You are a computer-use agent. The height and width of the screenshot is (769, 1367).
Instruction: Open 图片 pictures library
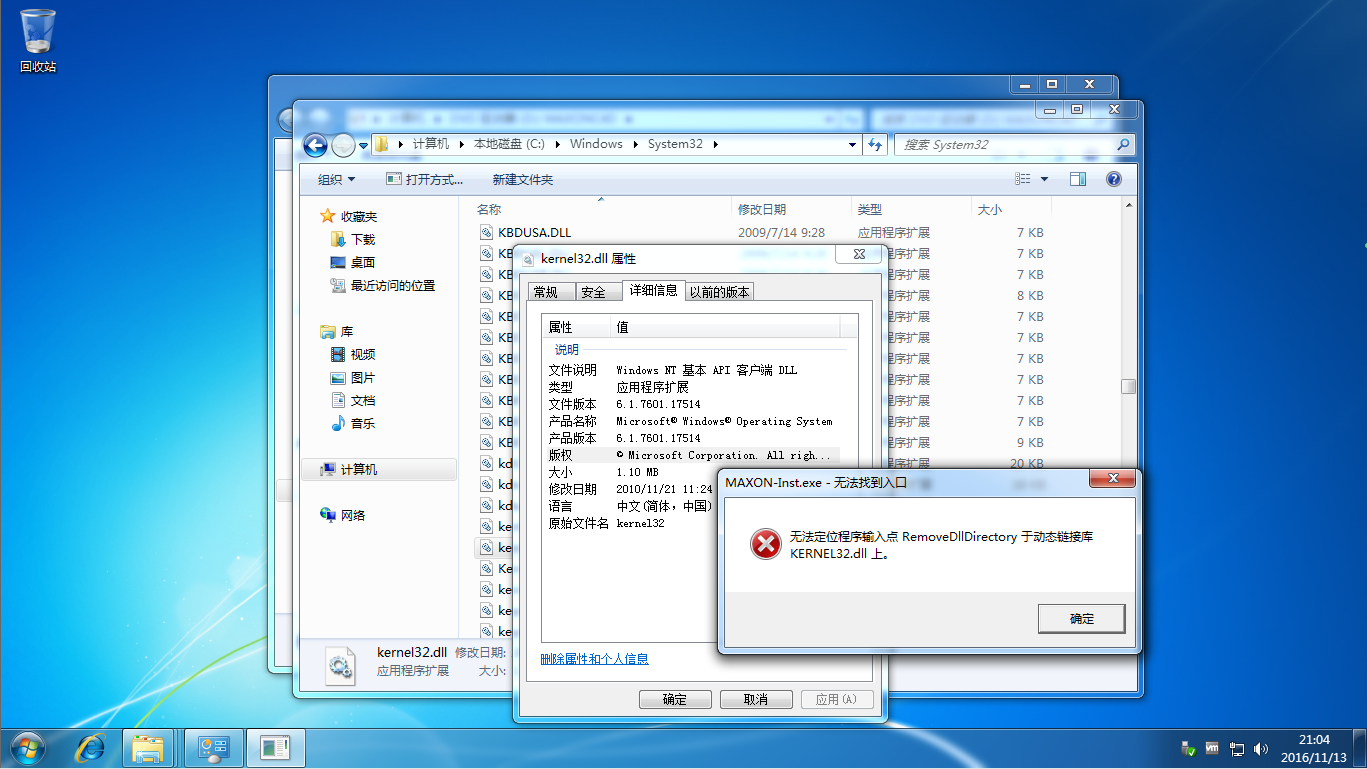tap(352, 378)
